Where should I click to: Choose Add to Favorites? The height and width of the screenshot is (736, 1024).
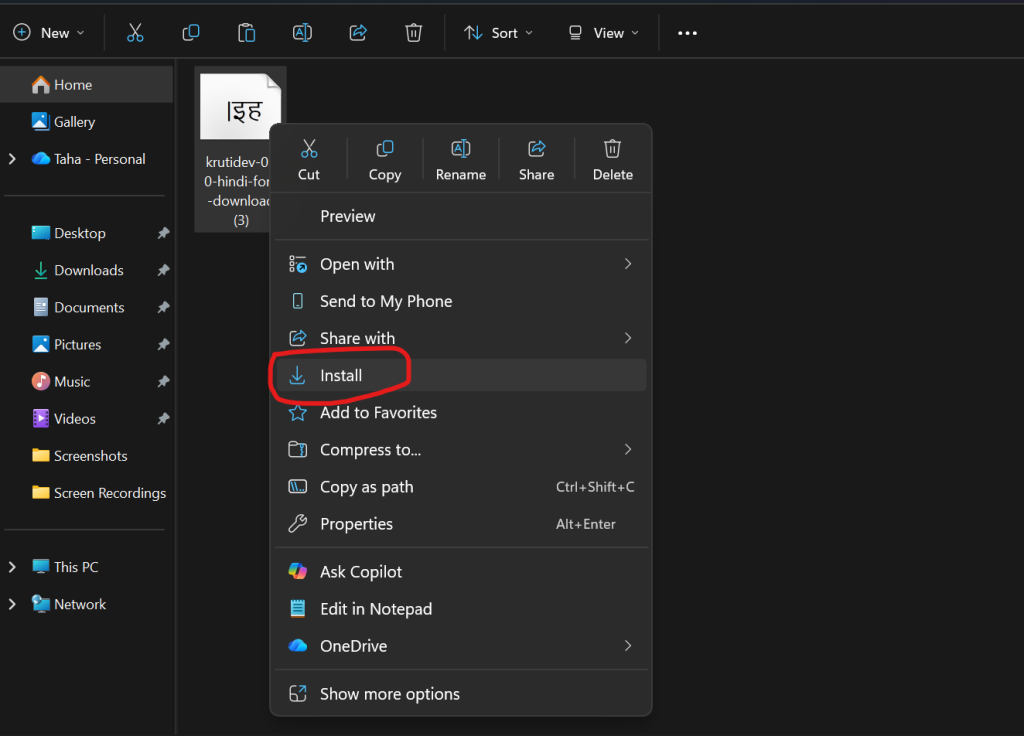461,412
